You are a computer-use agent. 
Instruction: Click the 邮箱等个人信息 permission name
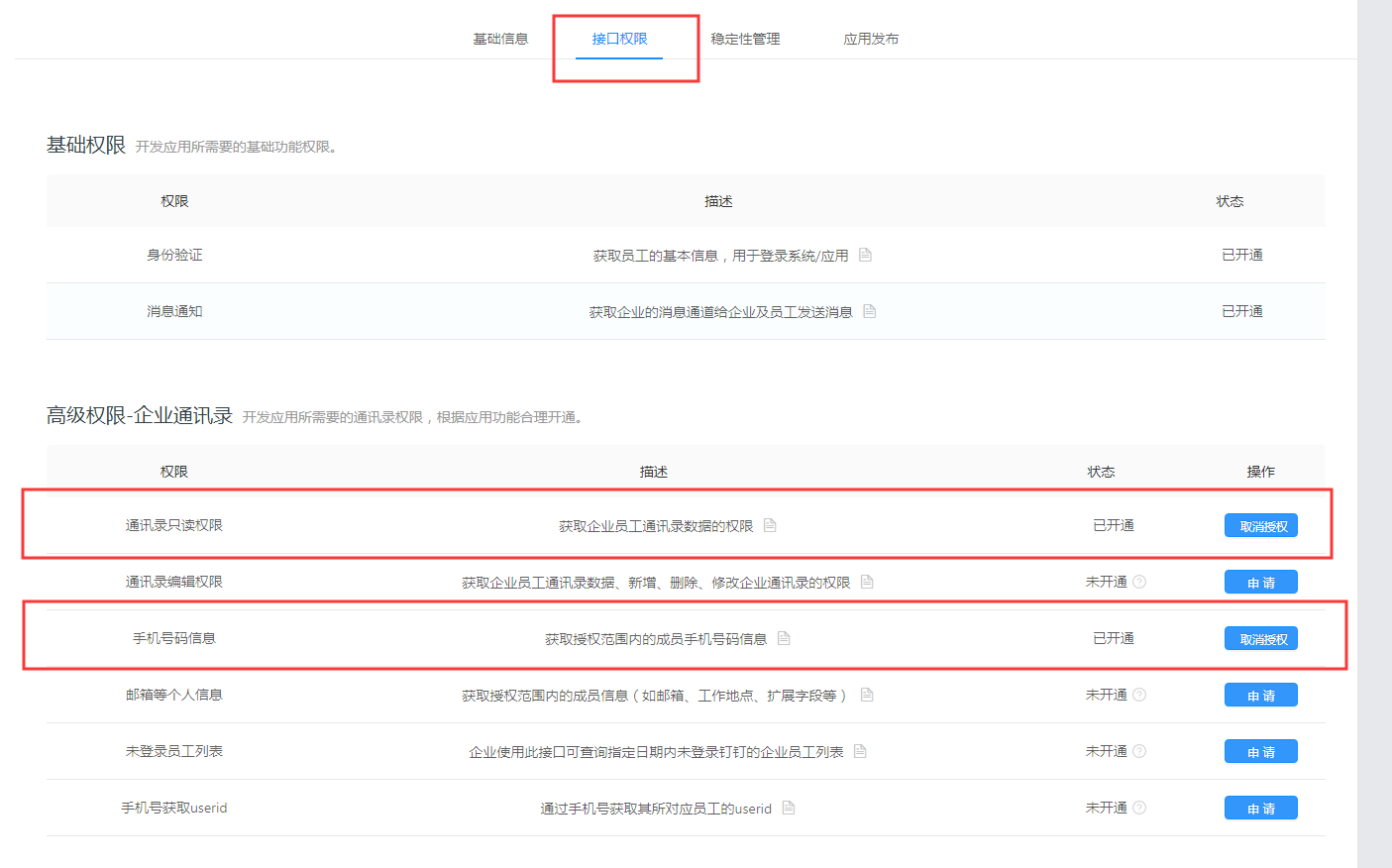tap(174, 695)
